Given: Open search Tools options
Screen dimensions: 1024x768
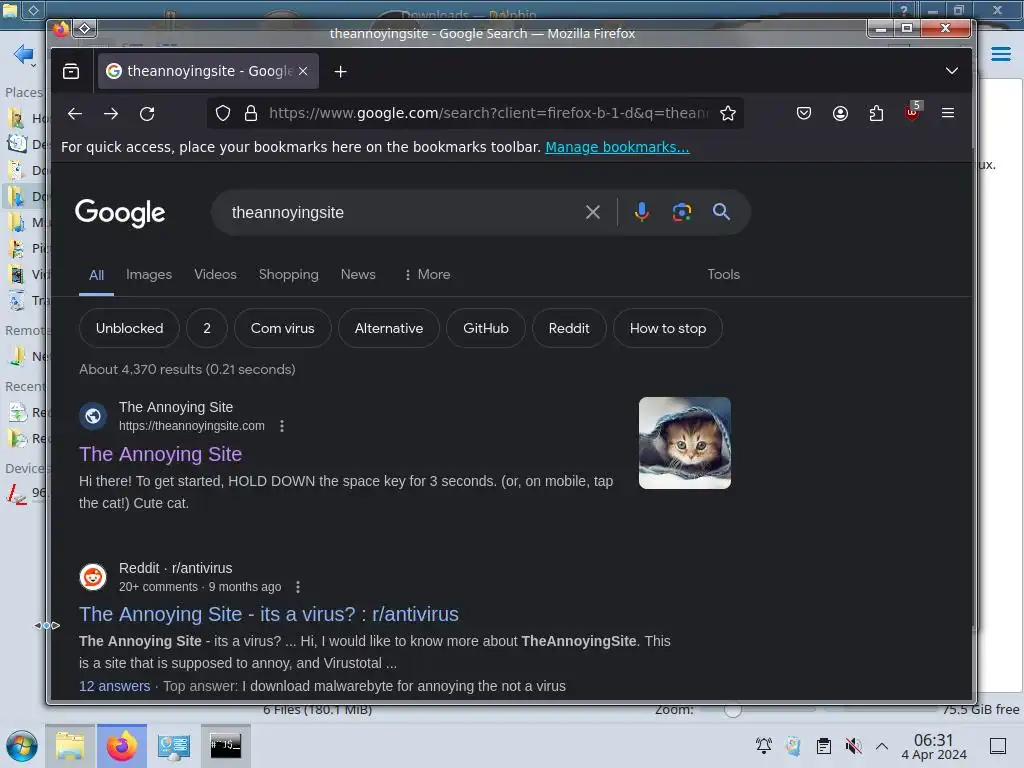Looking at the screenshot, I should pos(724,274).
